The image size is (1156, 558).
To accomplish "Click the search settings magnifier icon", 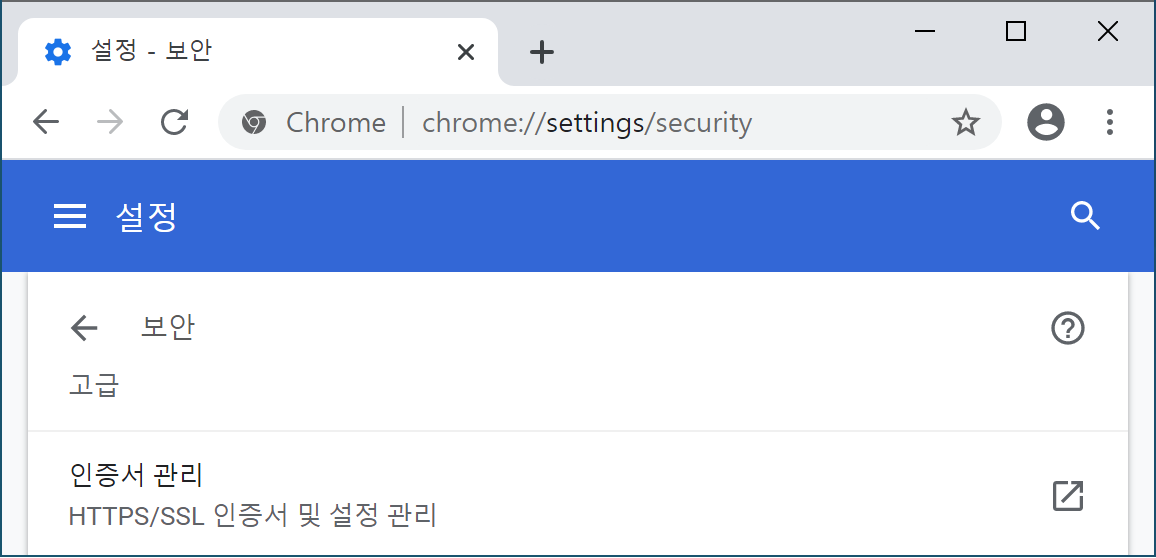I will (1085, 216).
